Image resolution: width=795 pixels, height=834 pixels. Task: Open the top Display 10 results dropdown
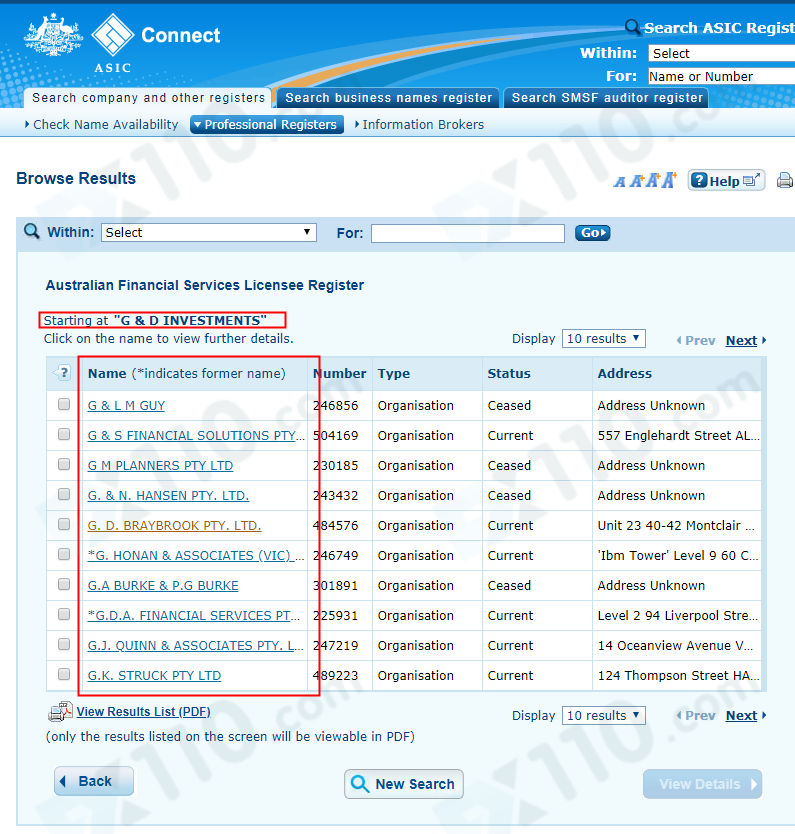[x=604, y=339]
